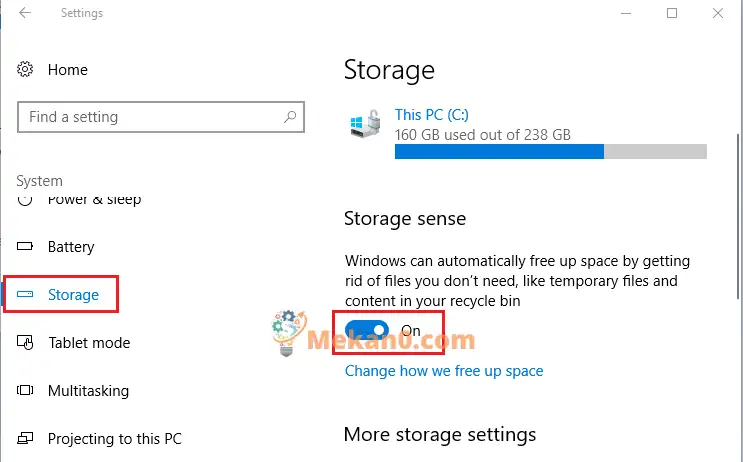743x462 pixels.
Task: Click the C: drive usage bar
Action: coord(551,152)
